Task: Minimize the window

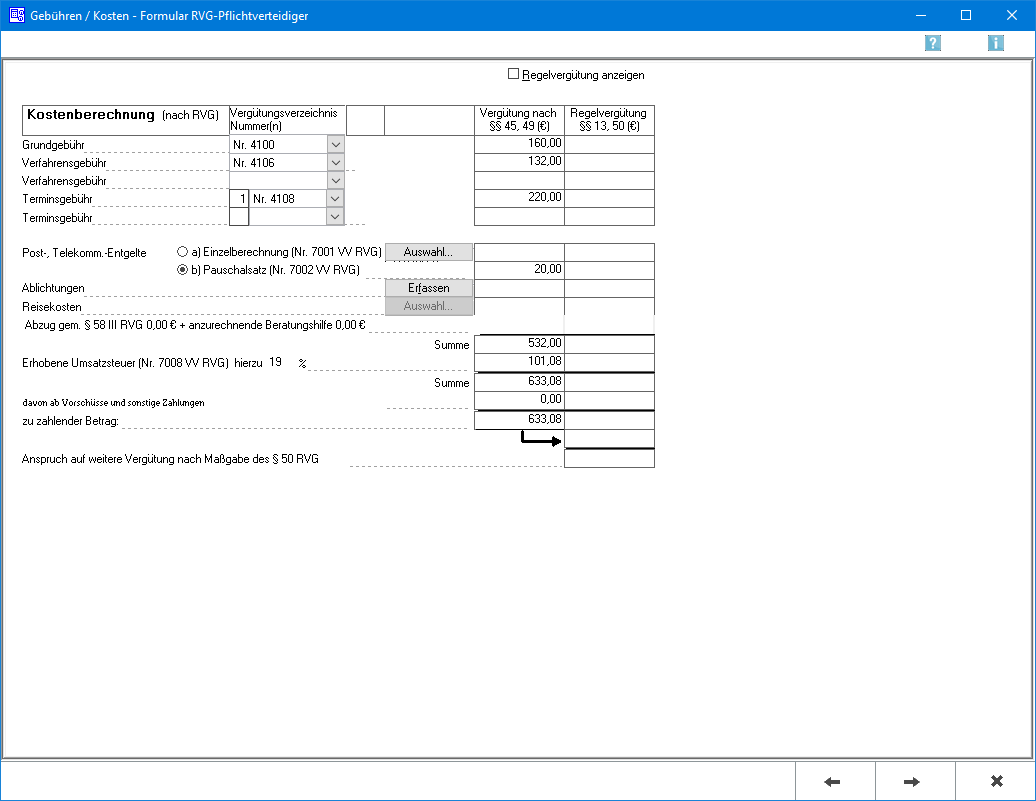Action: pos(919,15)
